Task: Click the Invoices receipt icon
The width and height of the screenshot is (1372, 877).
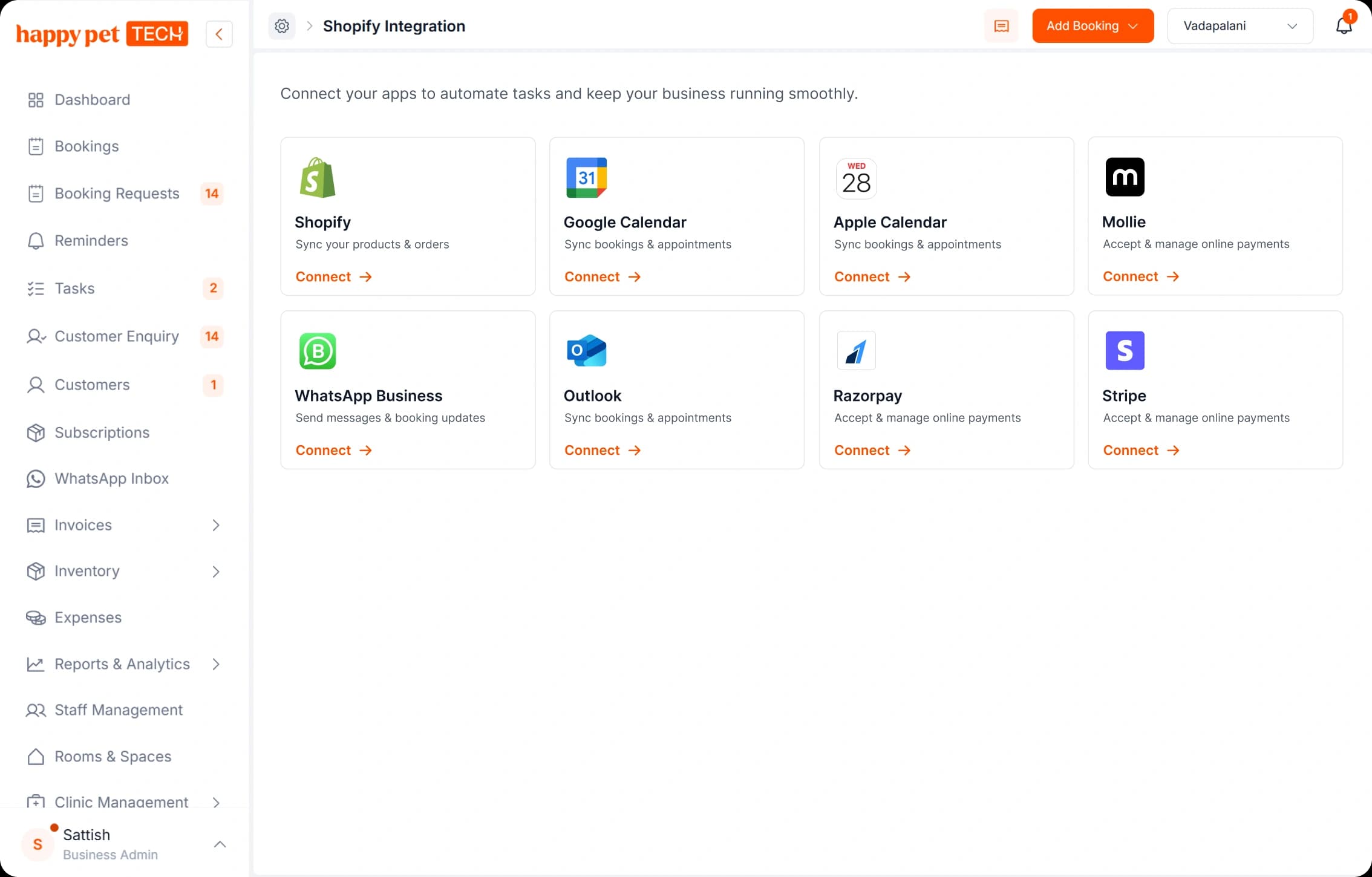Action: tap(36, 525)
